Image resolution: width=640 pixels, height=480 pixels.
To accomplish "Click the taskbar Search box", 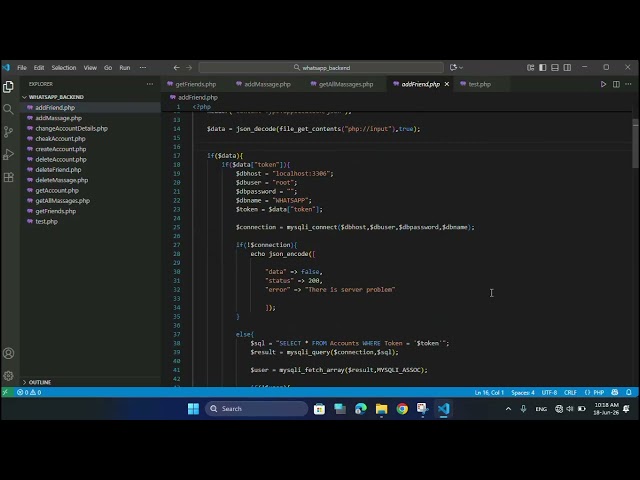I will pos(256,409).
